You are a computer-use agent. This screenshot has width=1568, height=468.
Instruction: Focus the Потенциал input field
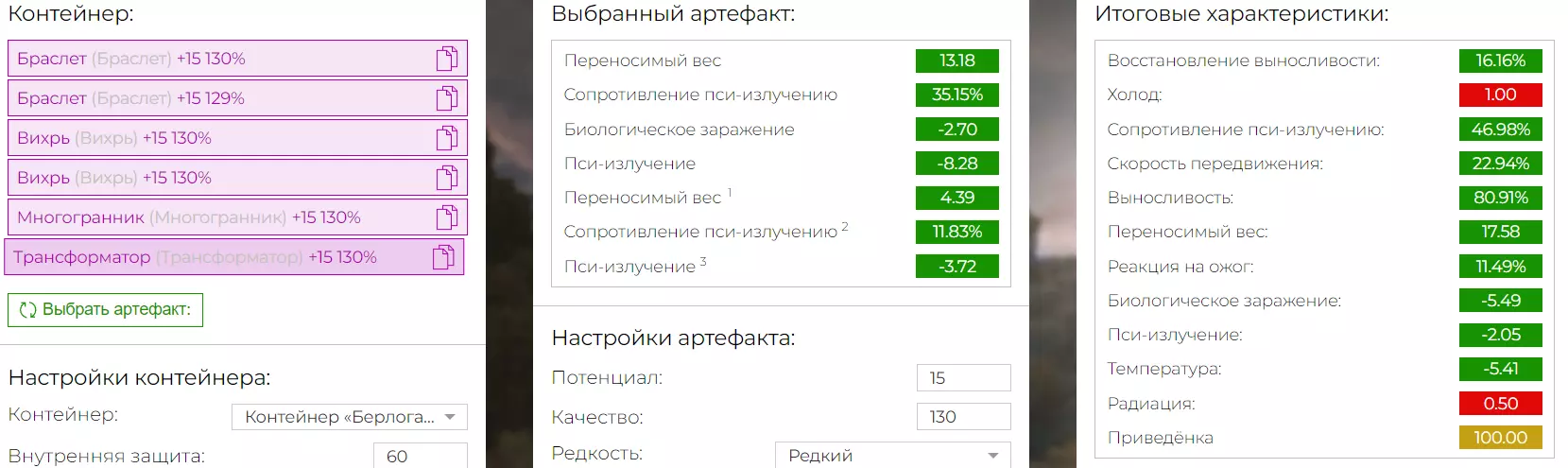point(962,378)
